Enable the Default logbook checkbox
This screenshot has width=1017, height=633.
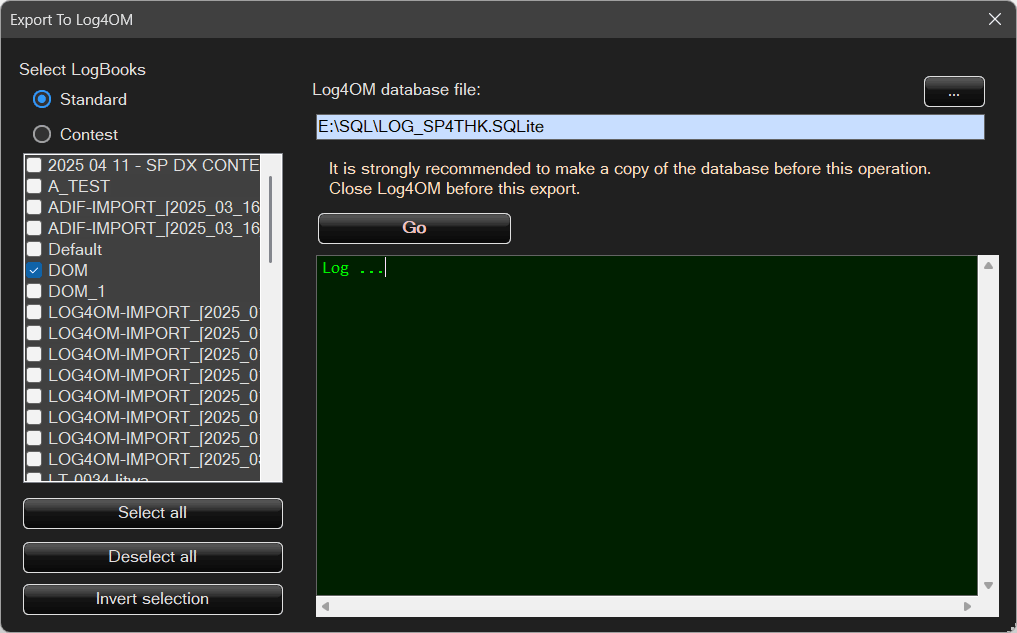[x=34, y=249]
